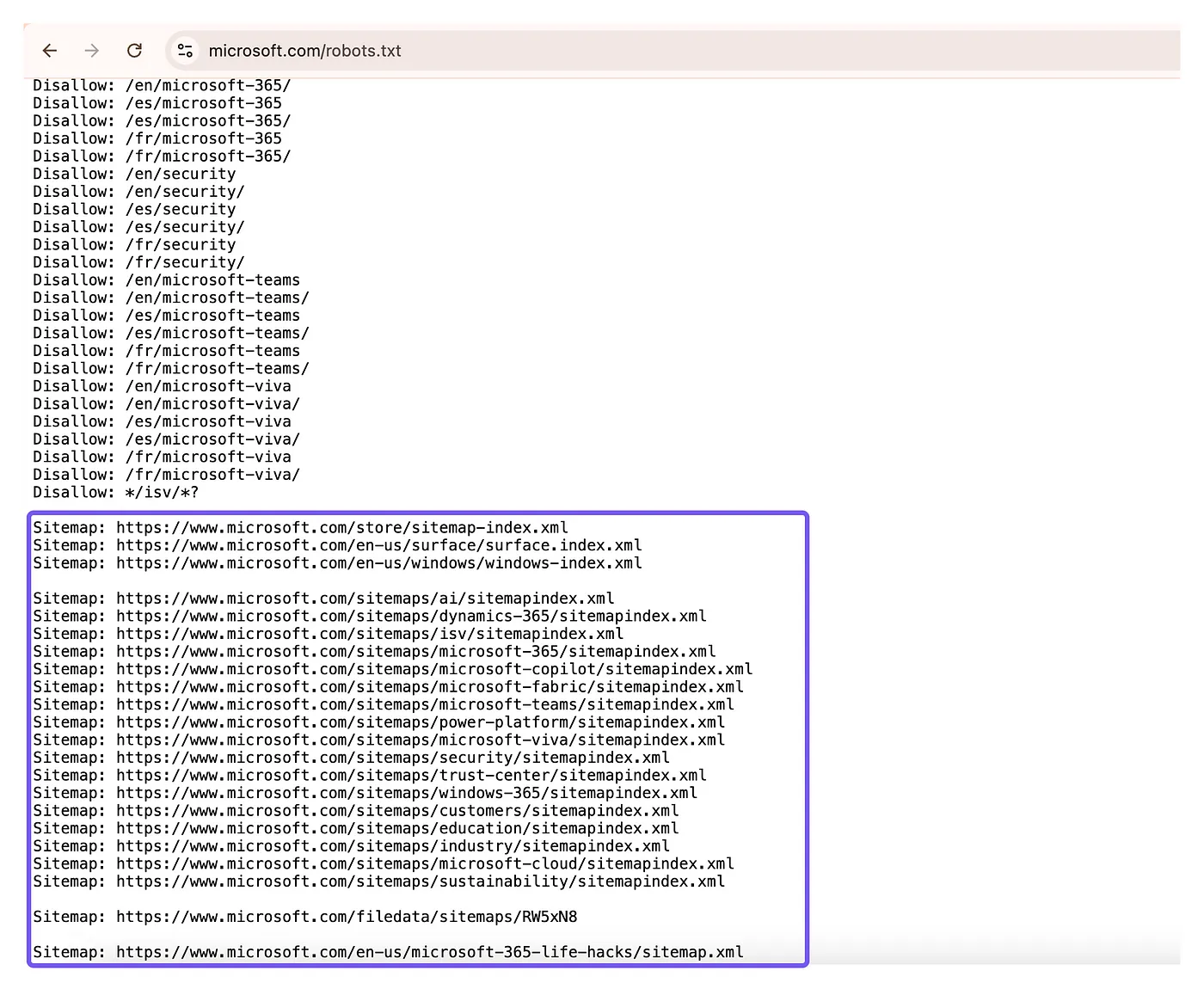Open site information icon in address bar
The image size is (1204, 989).
[x=185, y=51]
